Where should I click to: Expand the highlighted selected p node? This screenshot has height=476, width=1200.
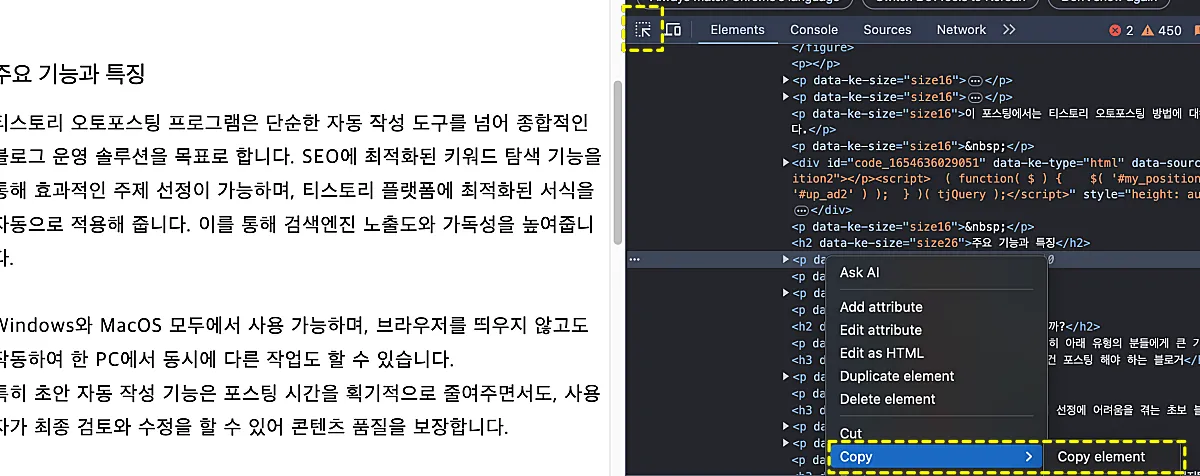[x=785, y=259]
